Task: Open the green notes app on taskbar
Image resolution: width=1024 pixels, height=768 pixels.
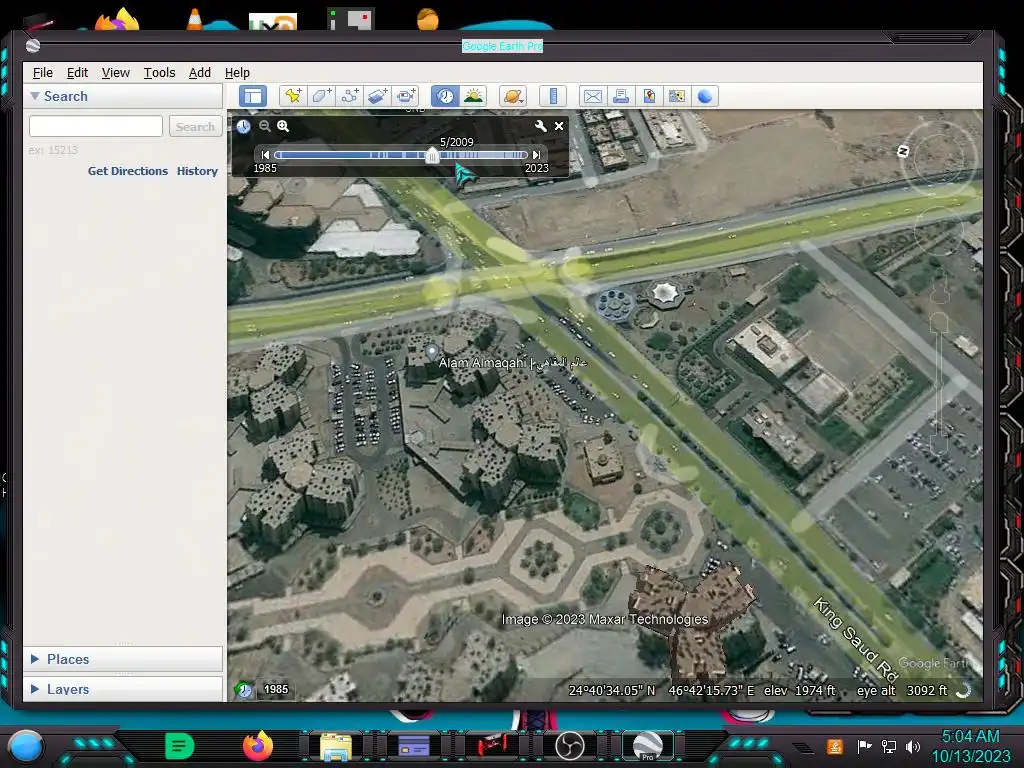Action: tap(180, 746)
